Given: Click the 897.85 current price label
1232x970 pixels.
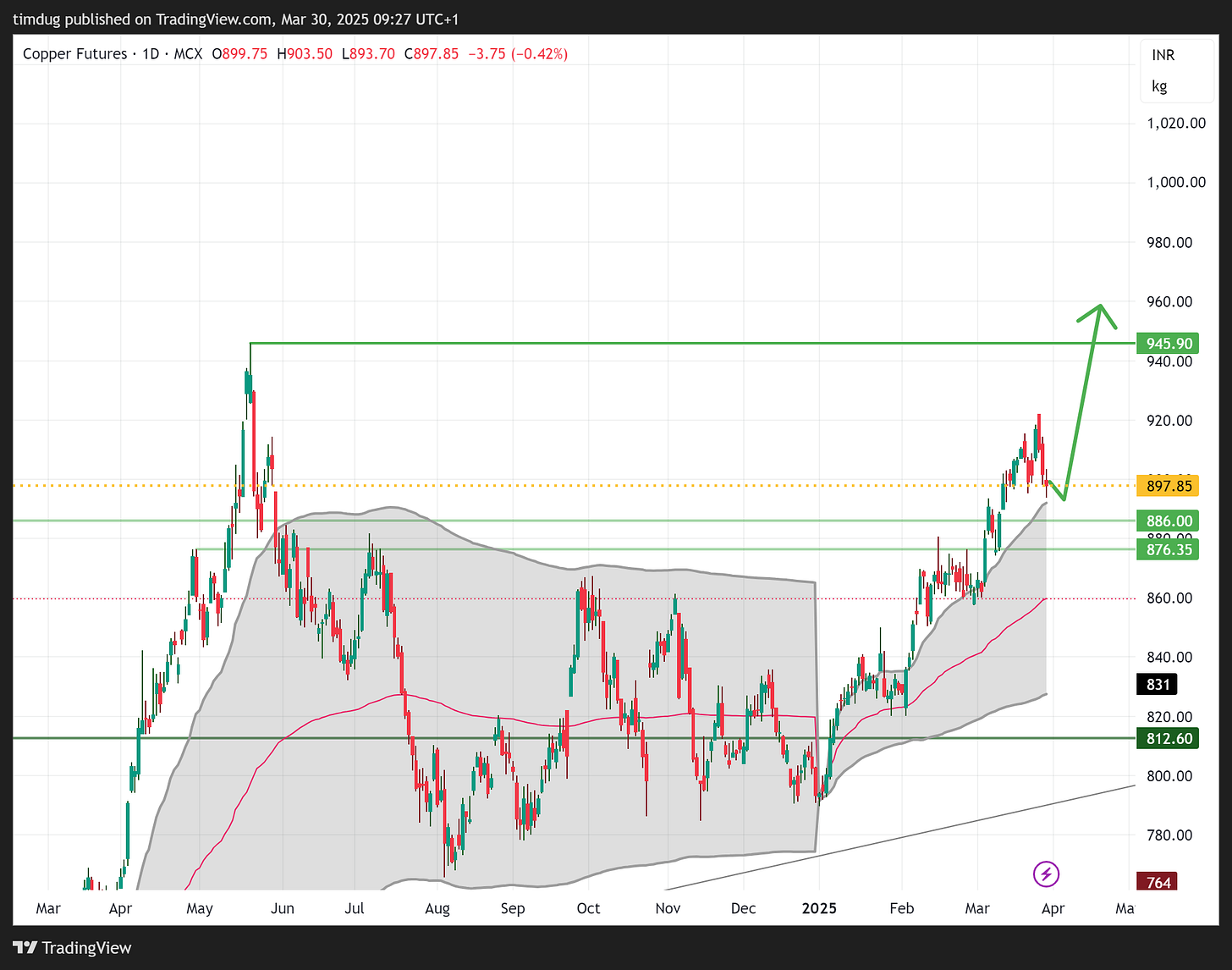Looking at the screenshot, I should coord(1169,486).
